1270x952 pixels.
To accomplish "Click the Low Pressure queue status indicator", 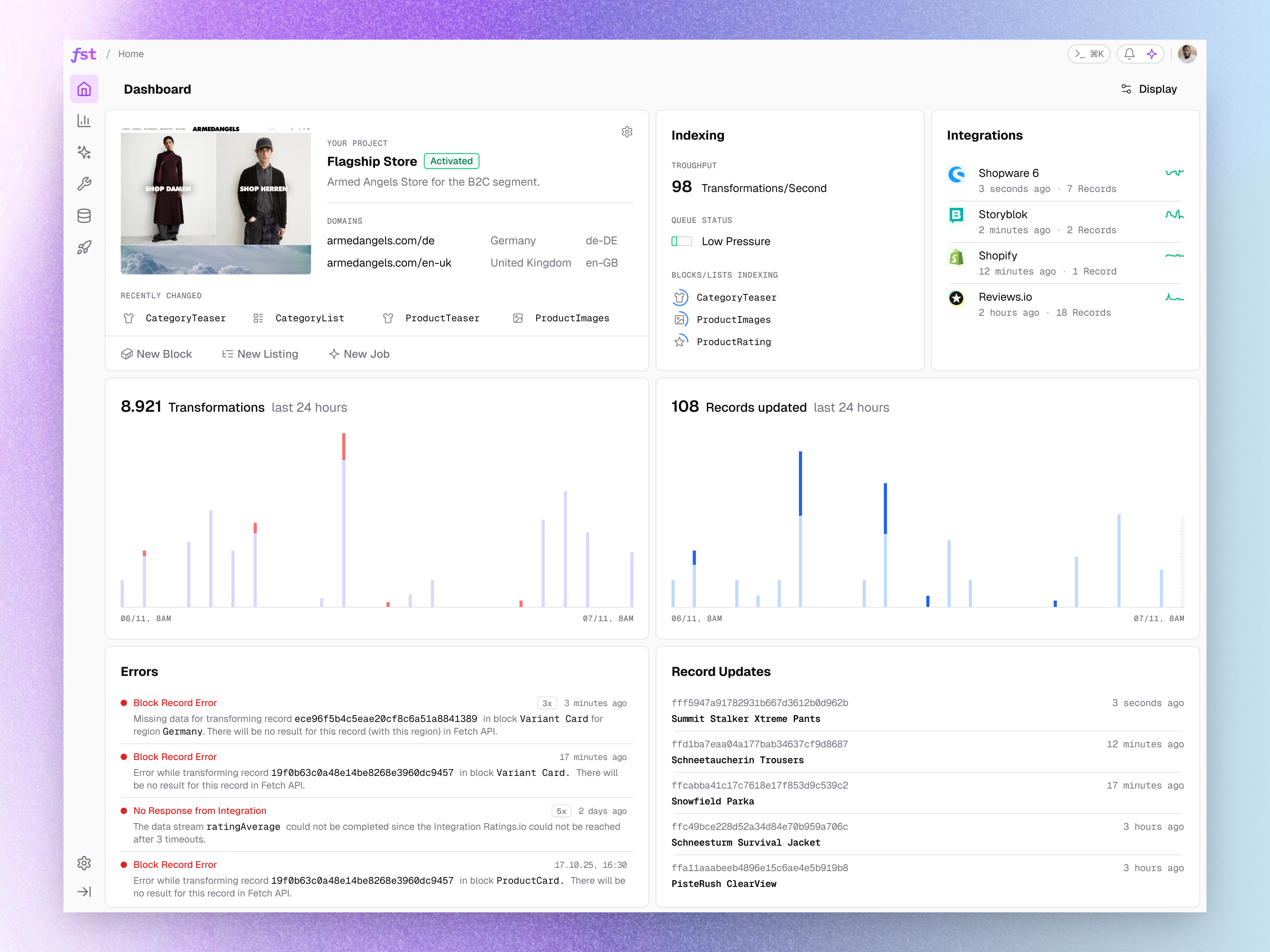I will pos(721,242).
